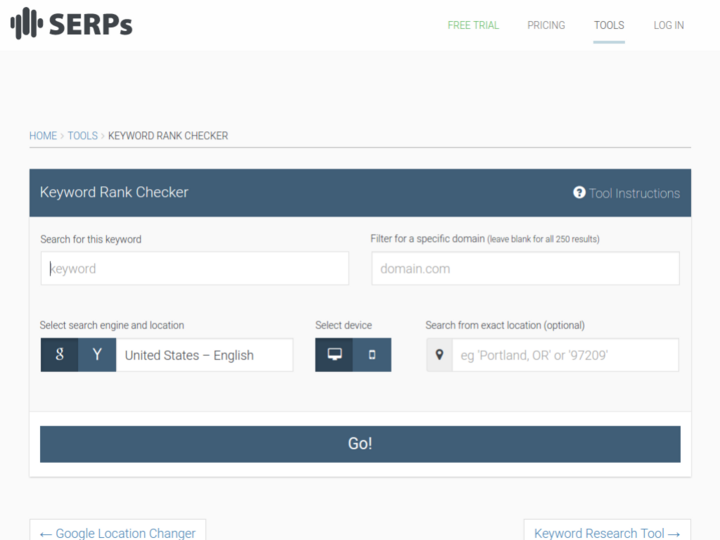Click the SERPs logo
Screen dimensions: 720x540
71,24
